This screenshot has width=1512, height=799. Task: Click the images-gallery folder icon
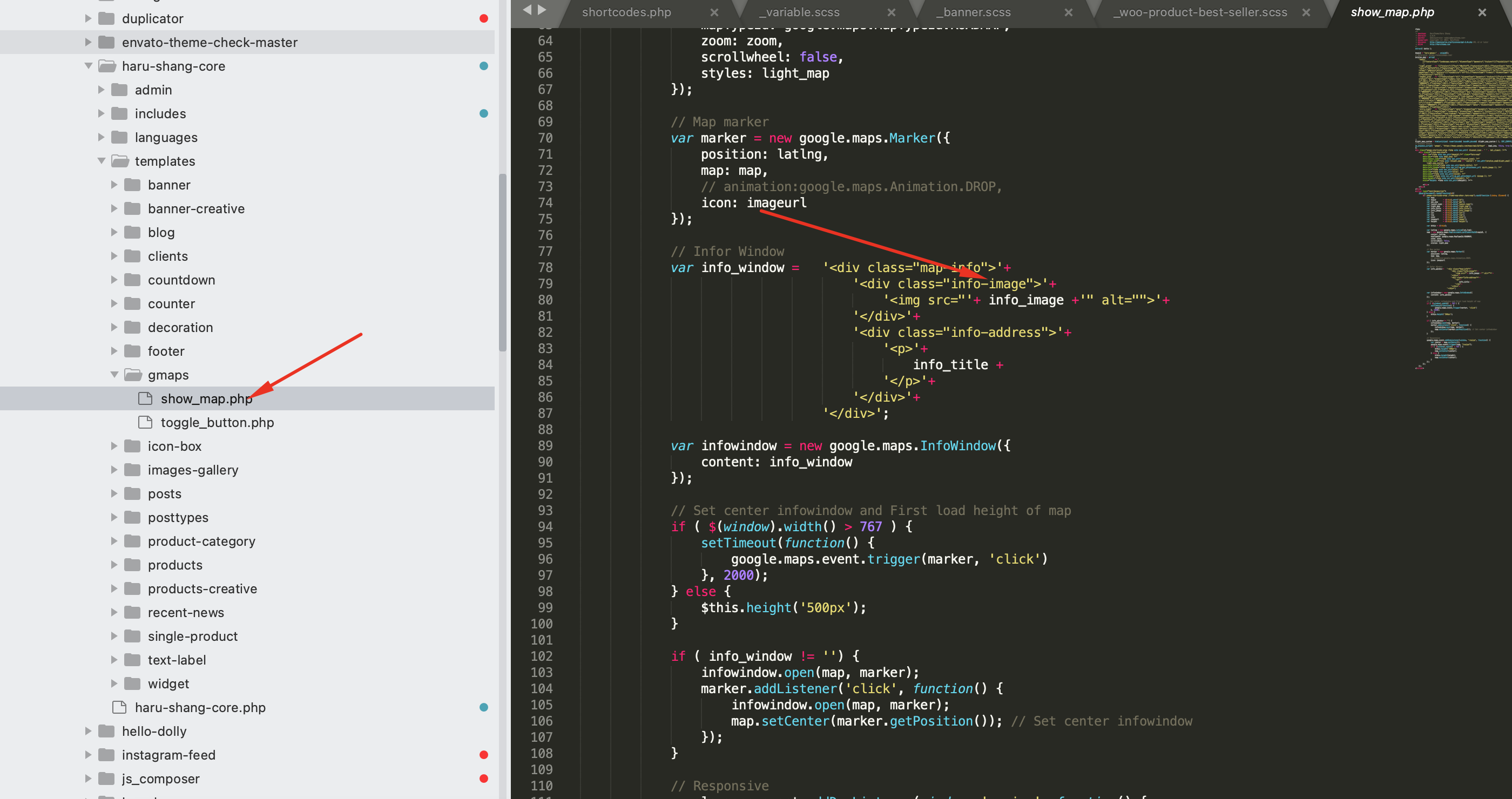(133, 469)
